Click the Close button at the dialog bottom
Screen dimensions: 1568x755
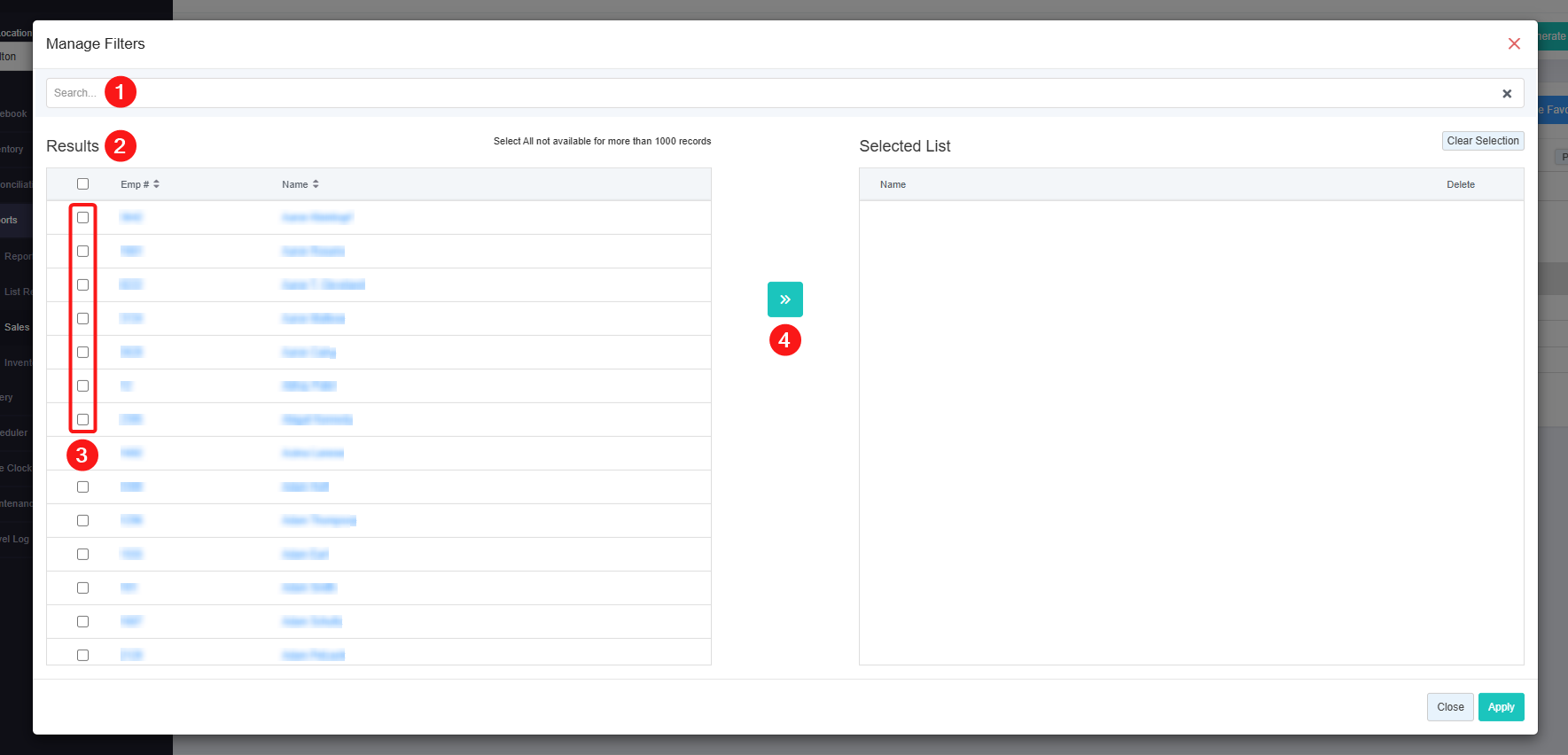coord(1450,707)
